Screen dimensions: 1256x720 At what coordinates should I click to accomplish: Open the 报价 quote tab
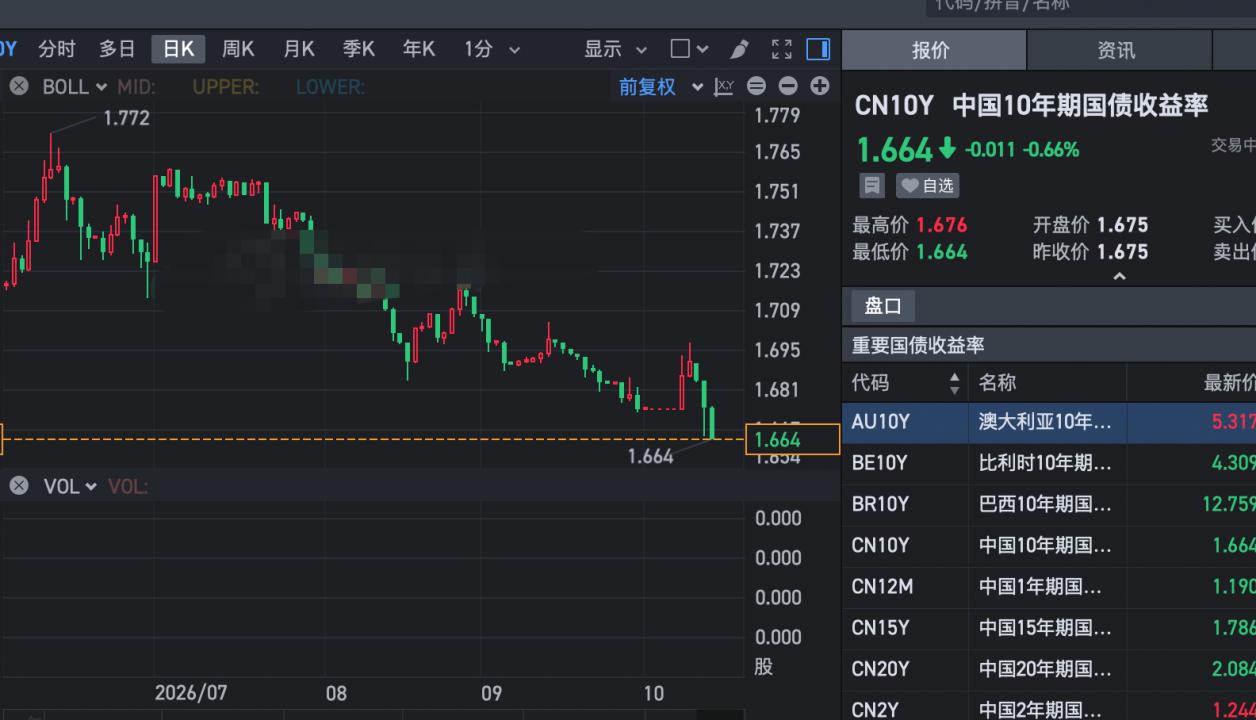(931, 50)
